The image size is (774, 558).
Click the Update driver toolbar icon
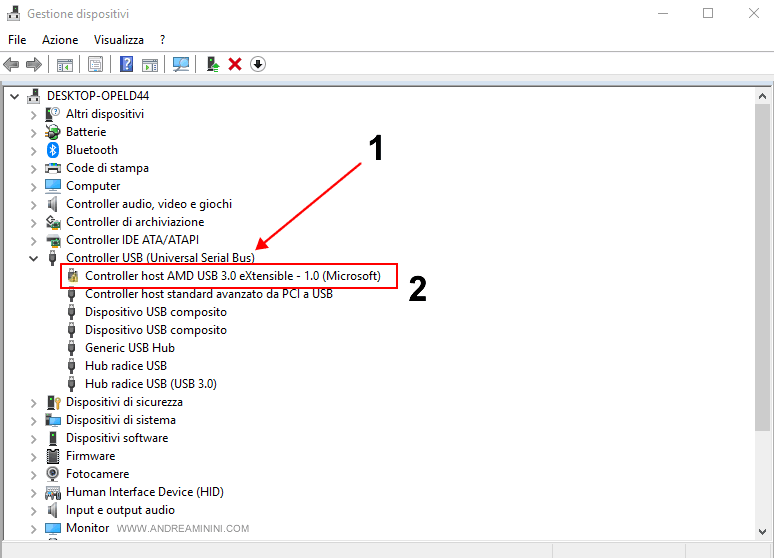(213, 64)
